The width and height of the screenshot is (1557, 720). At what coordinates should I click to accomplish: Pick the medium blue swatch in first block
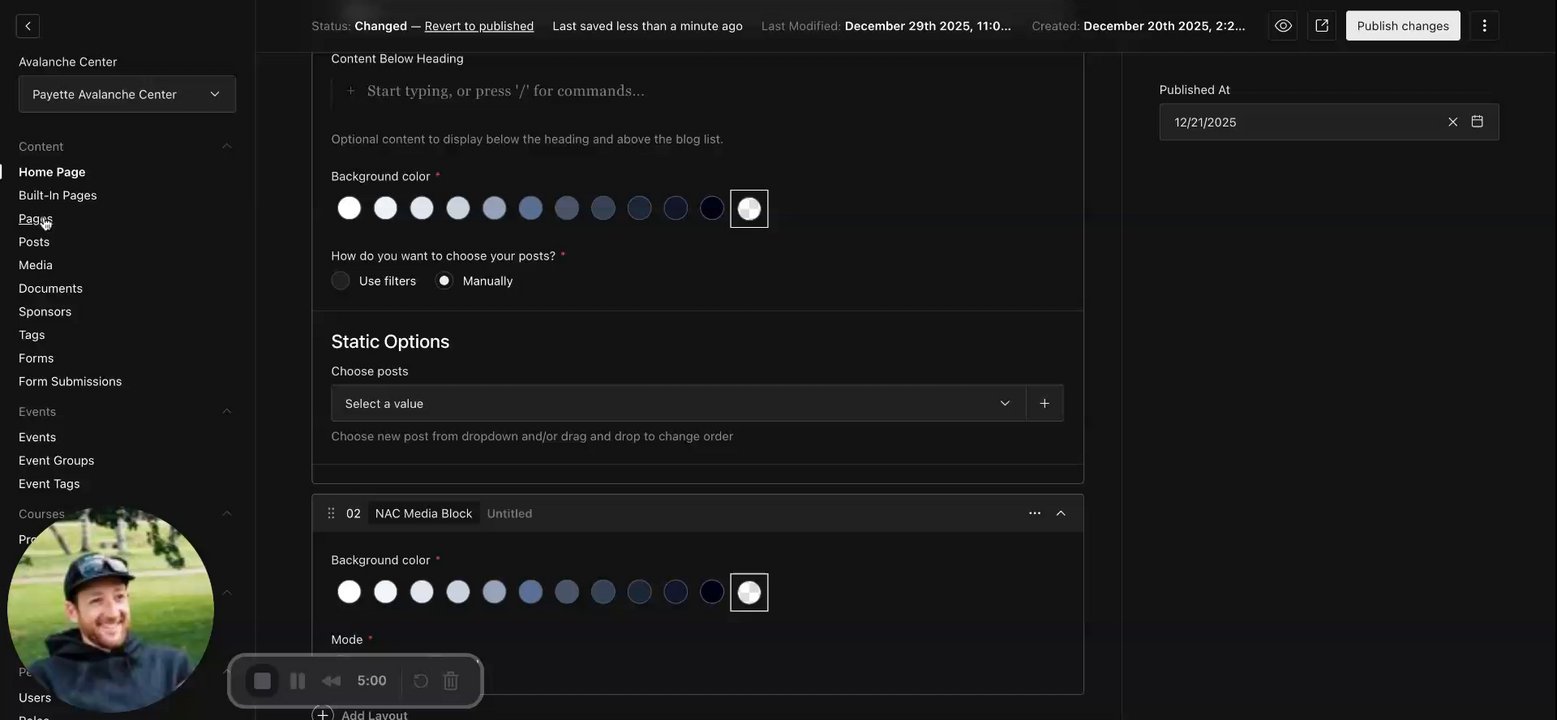point(531,208)
